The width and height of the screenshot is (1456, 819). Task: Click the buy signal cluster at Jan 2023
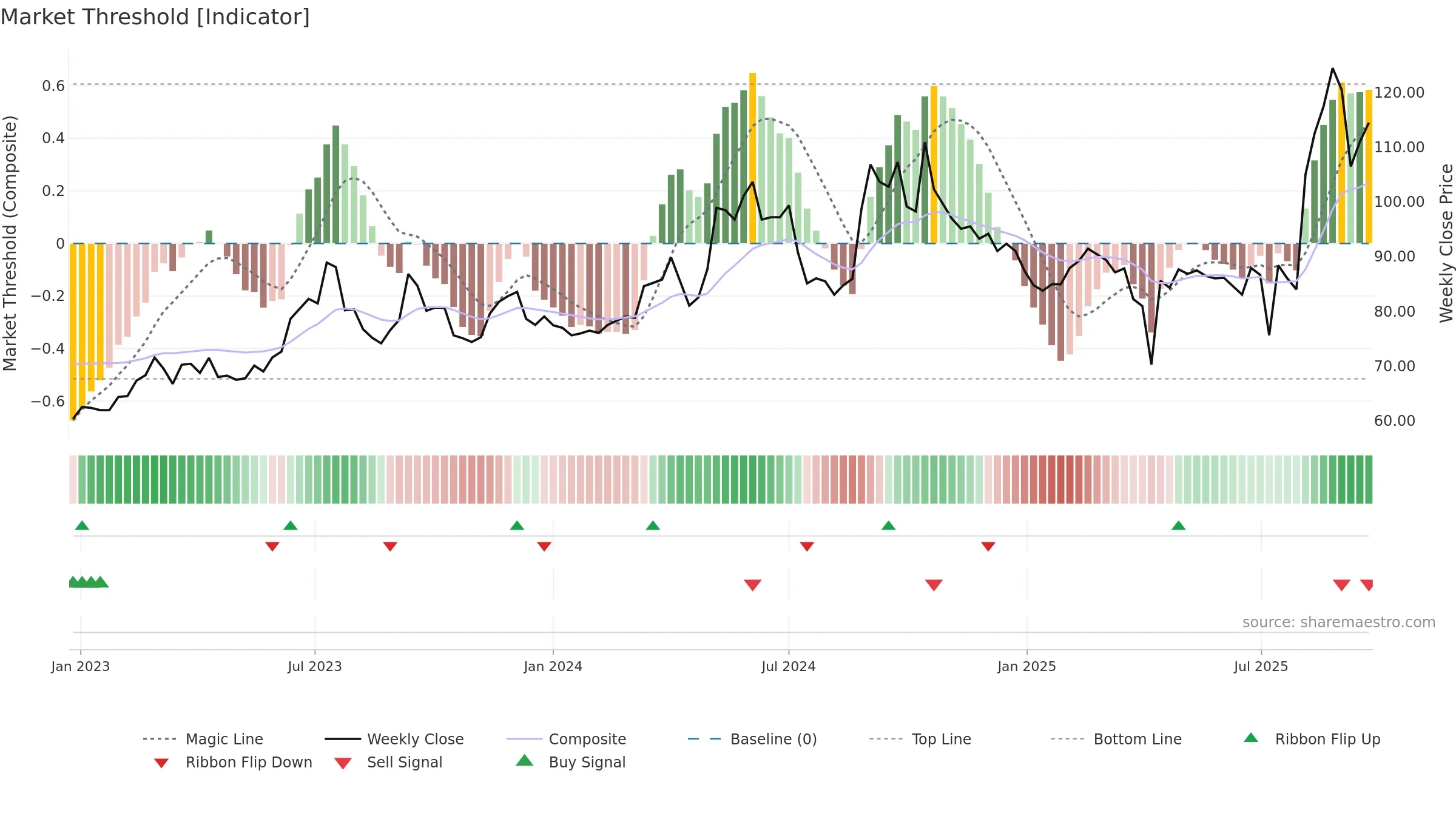pos(89,582)
